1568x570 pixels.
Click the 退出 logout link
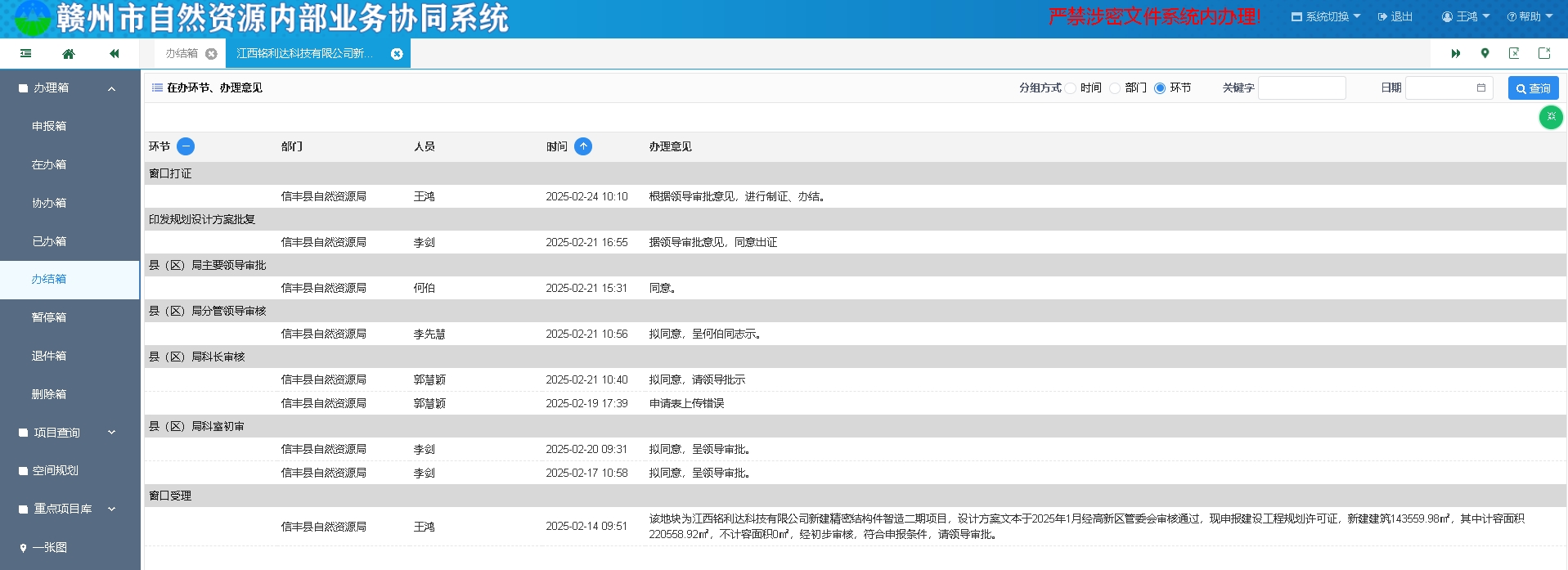click(x=1395, y=16)
